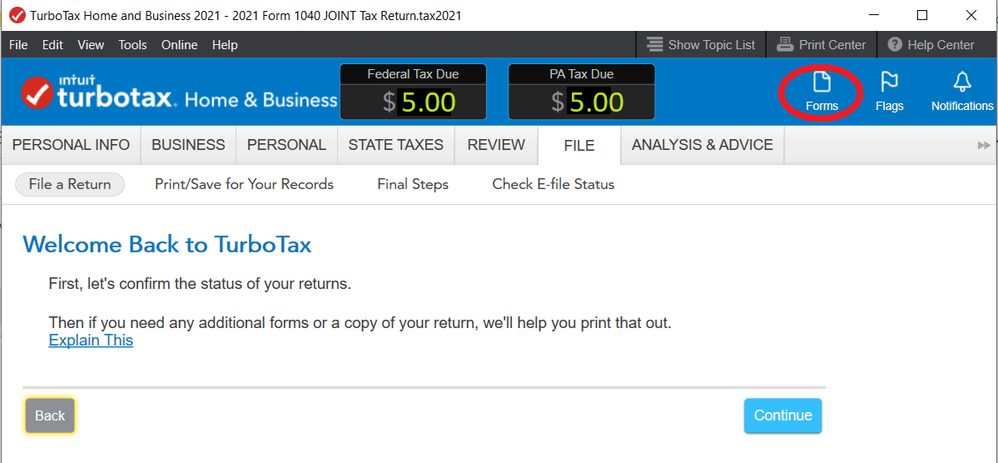The height and width of the screenshot is (463, 998).
Task: Select the FILE tab
Action: pos(579,145)
